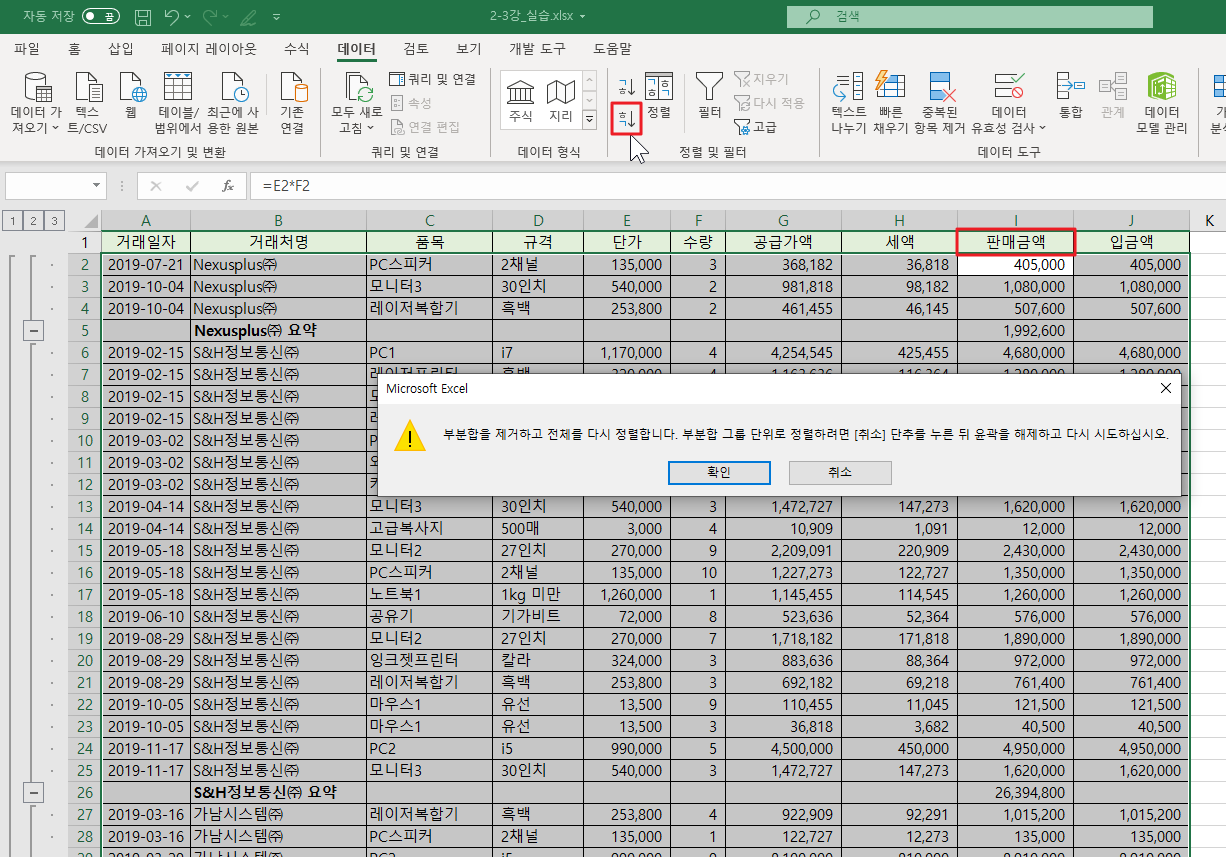Select the Nexusplus㈜ 요약 cell
Image resolution: width=1226 pixels, height=857 pixels.
[278, 330]
